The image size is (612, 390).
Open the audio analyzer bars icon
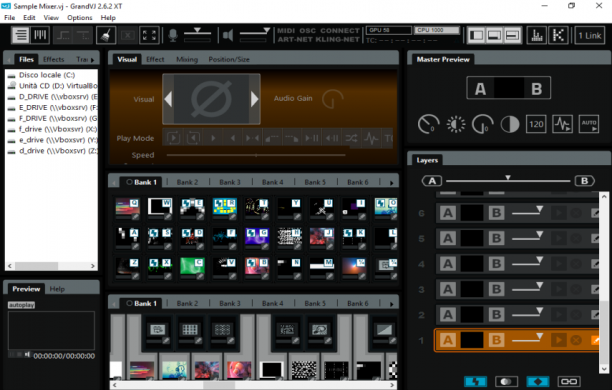coord(537,36)
